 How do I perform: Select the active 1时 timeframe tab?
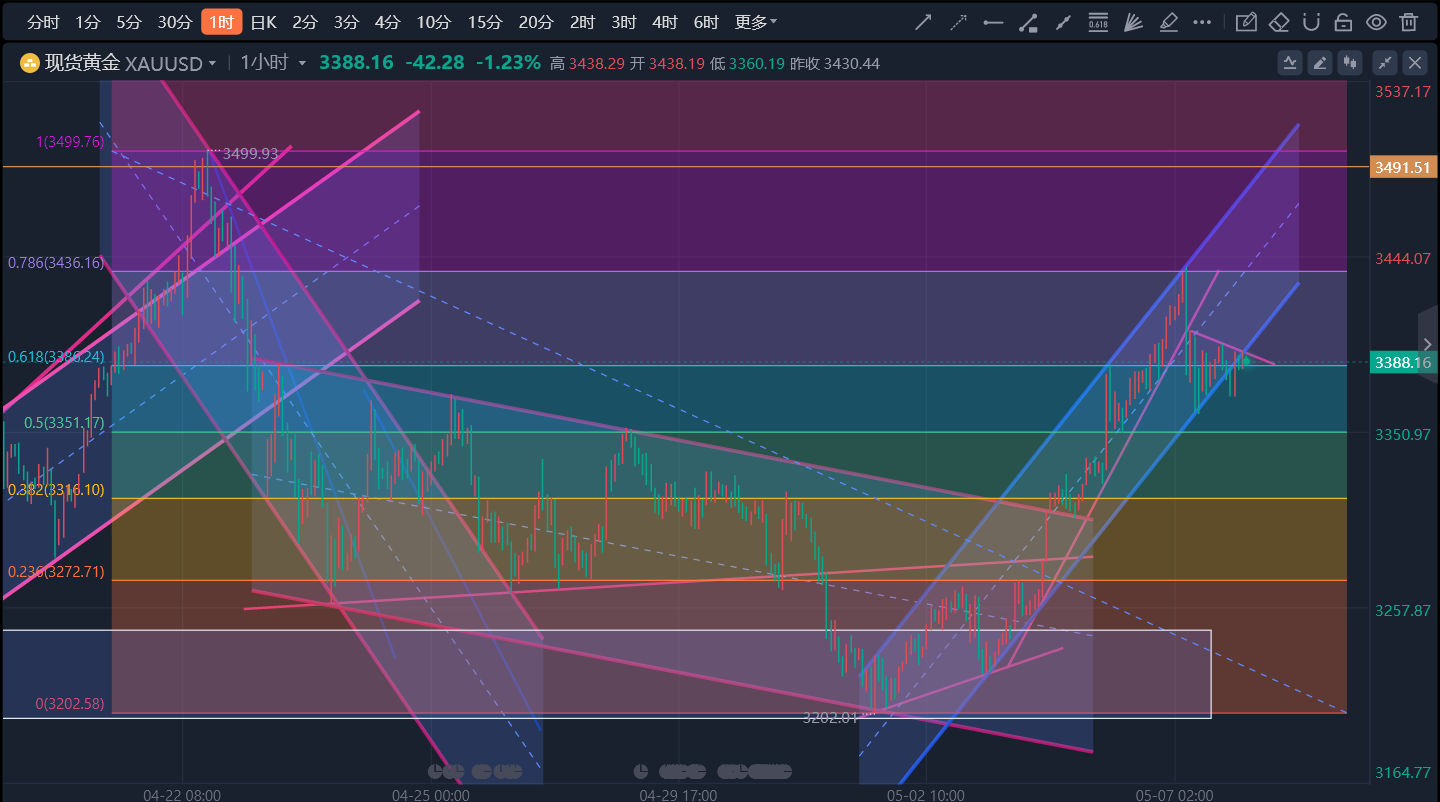[221, 22]
